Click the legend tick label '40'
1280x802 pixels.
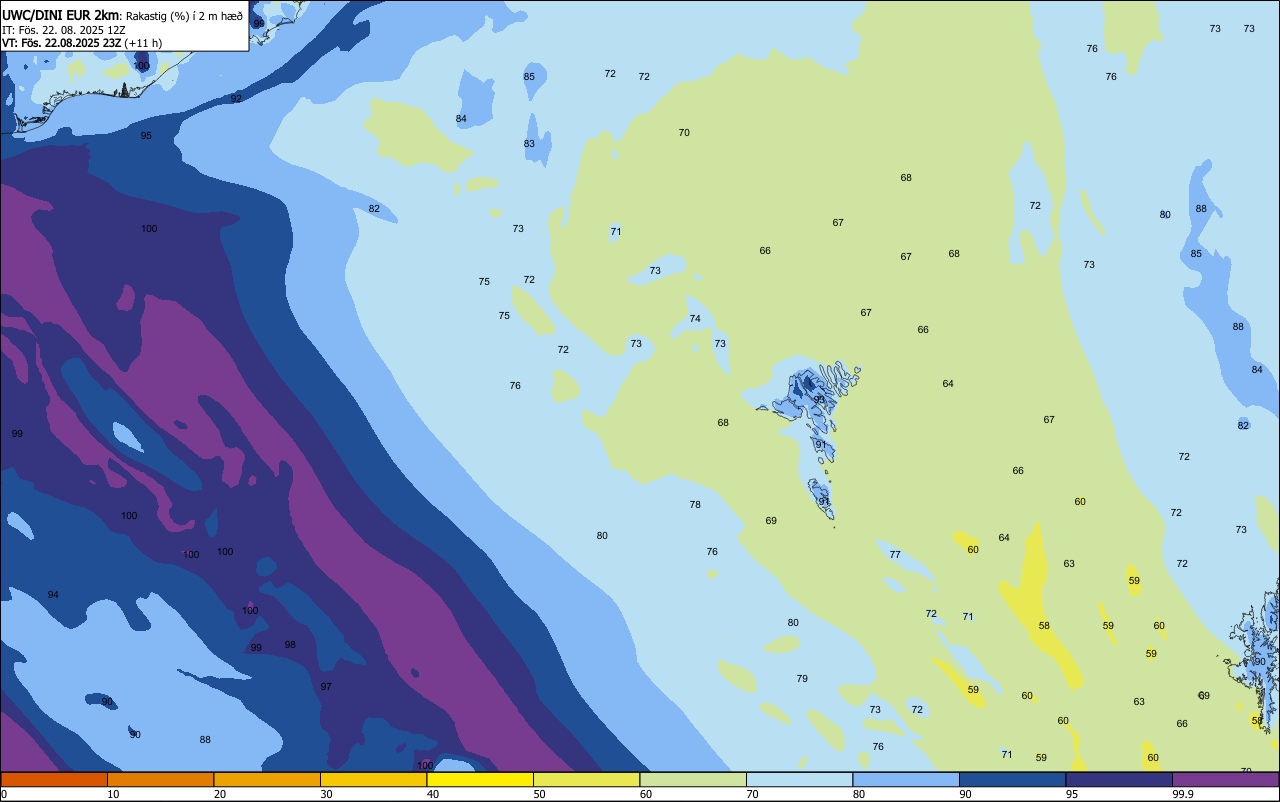433,794
